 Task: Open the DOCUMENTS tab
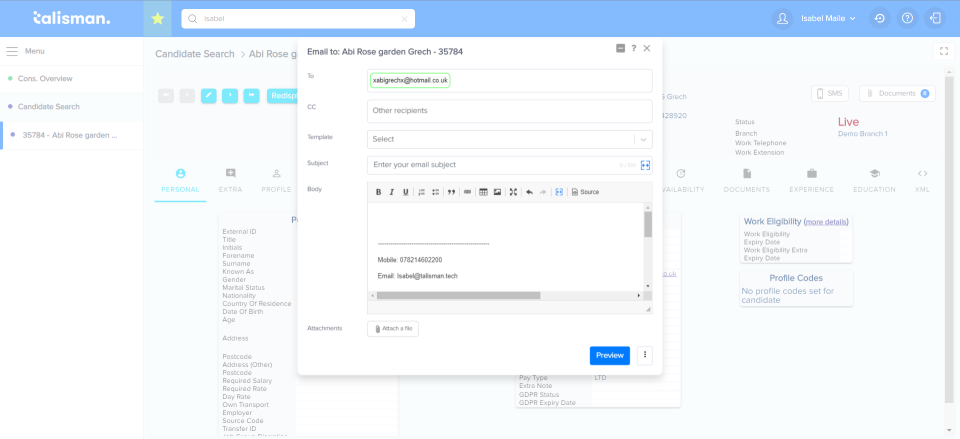coord(746,182)
